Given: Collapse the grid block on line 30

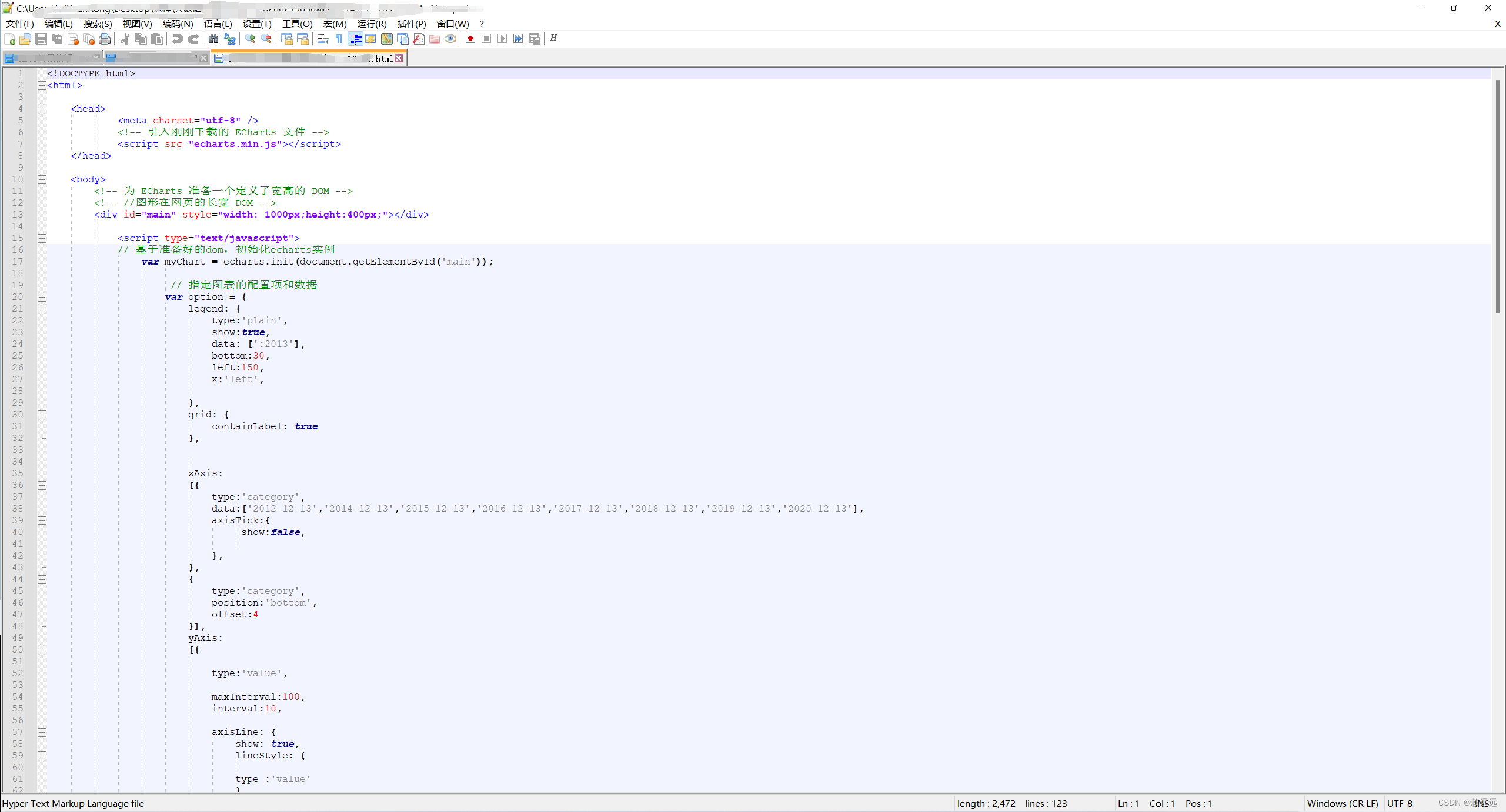Looking at the screenshot, I should click(x=42, y=415).
